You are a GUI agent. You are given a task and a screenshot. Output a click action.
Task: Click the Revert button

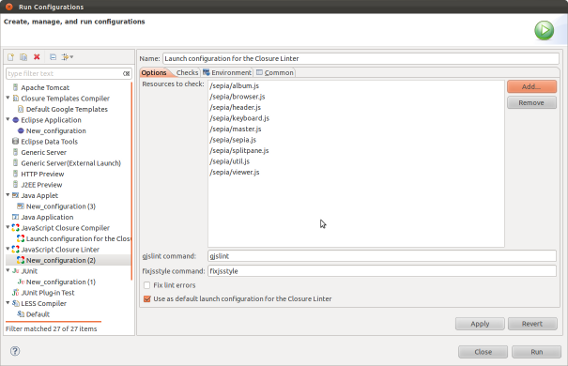pyautogui.click(x=532, y=324)
